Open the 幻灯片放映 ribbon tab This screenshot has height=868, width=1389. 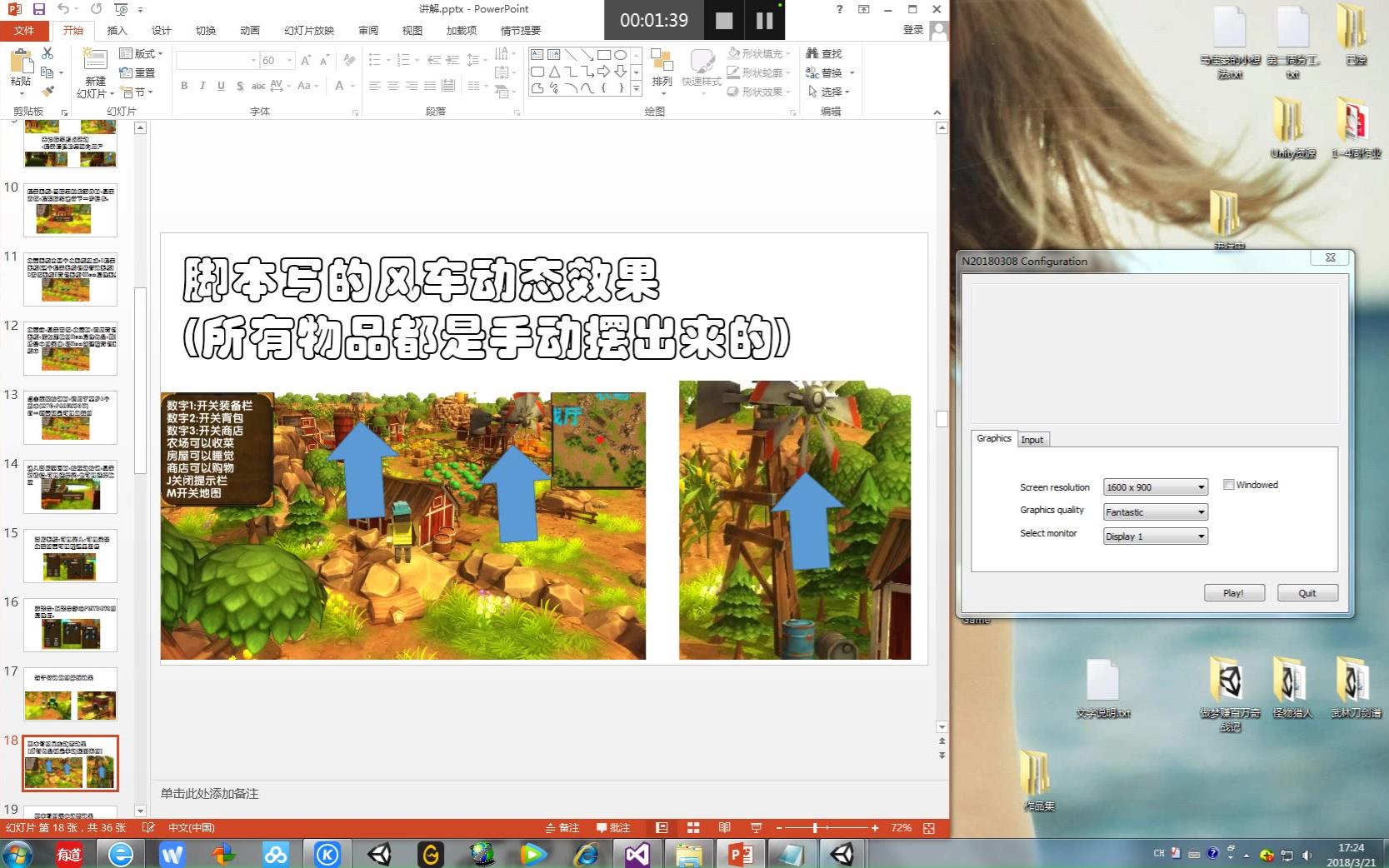(308, 30)
